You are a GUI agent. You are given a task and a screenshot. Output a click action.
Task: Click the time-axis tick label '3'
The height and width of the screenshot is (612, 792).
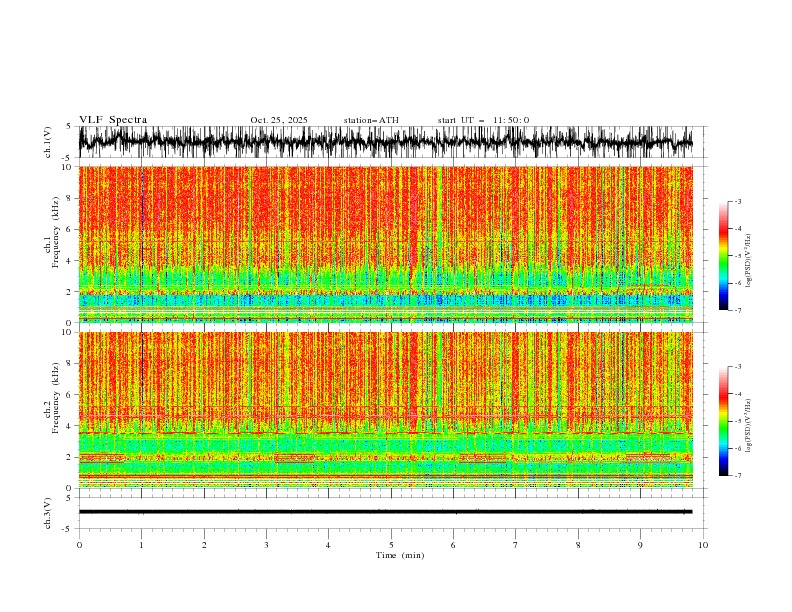[266, 545]
